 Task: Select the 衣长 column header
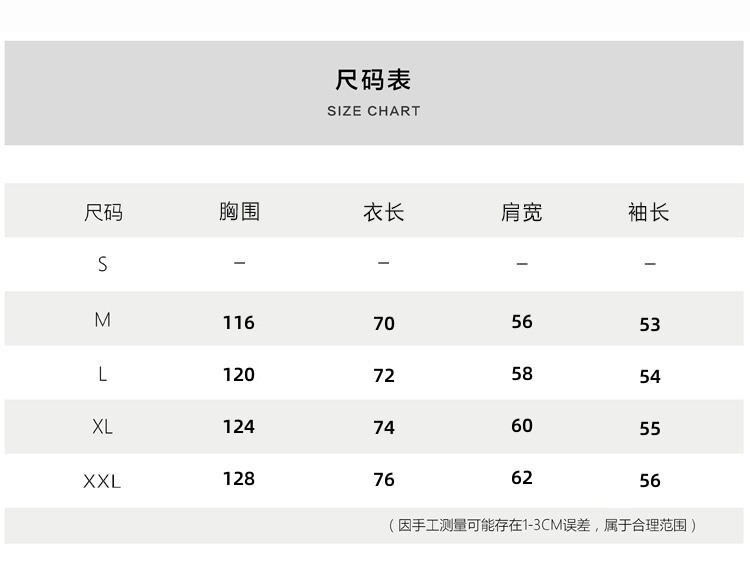point(383,212)
